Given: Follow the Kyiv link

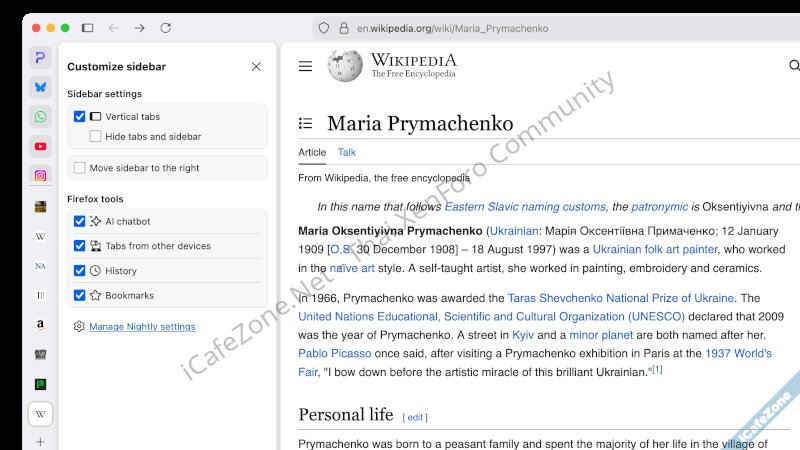Looking at the screenshot, I should point(523,335).
